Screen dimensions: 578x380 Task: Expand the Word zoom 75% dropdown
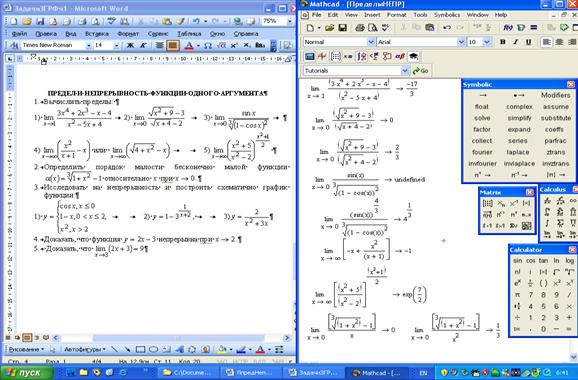289,21
